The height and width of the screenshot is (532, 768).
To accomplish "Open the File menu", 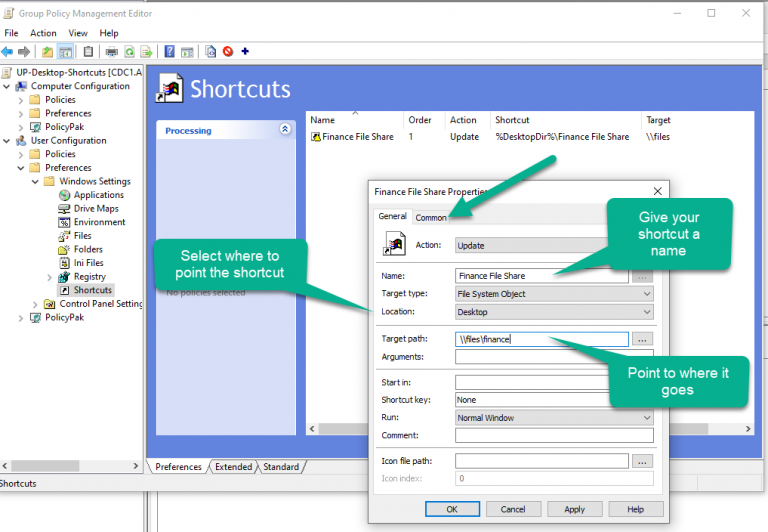I will click(x=11, y=33).
